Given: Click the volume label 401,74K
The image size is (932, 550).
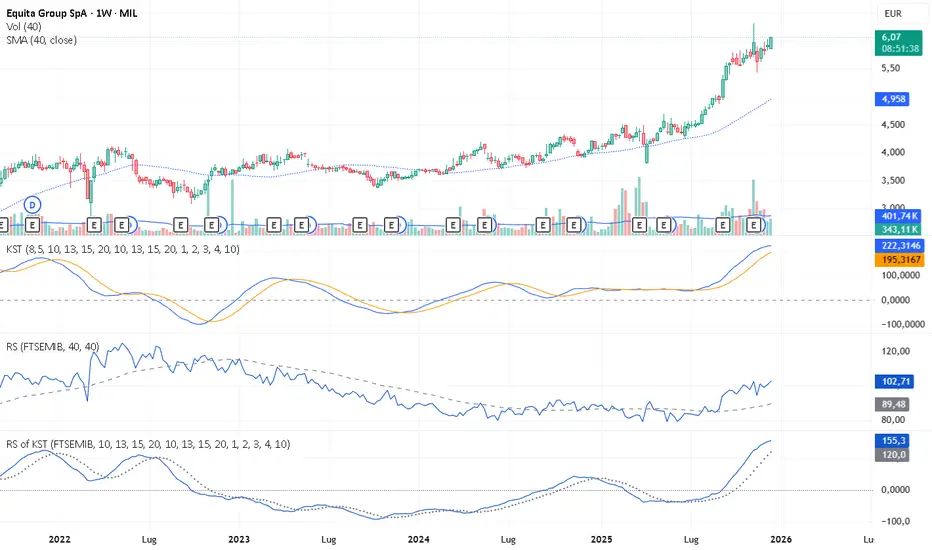Looking at the screenshot, I should (898, 216).
